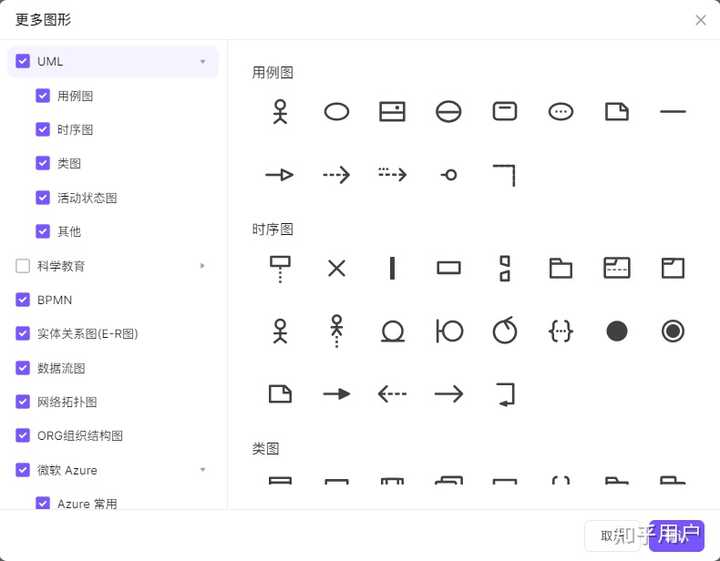This screenshot has height=561, width=720.
Task: Pick the folder package shape in 时序图
Action: 561,268
